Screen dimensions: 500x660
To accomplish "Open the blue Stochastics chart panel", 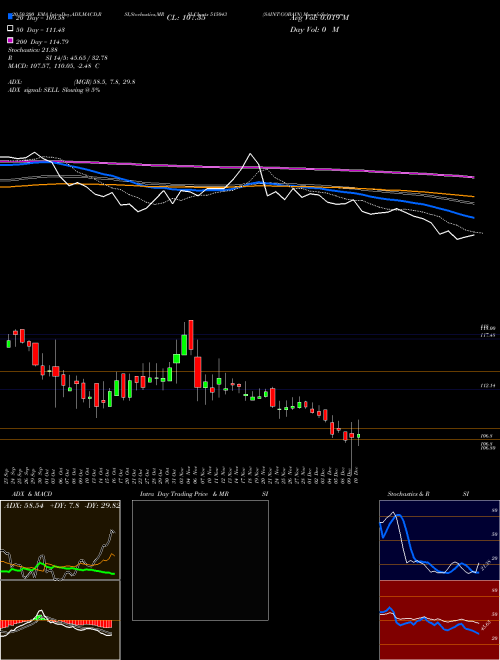I will (439, 540).
